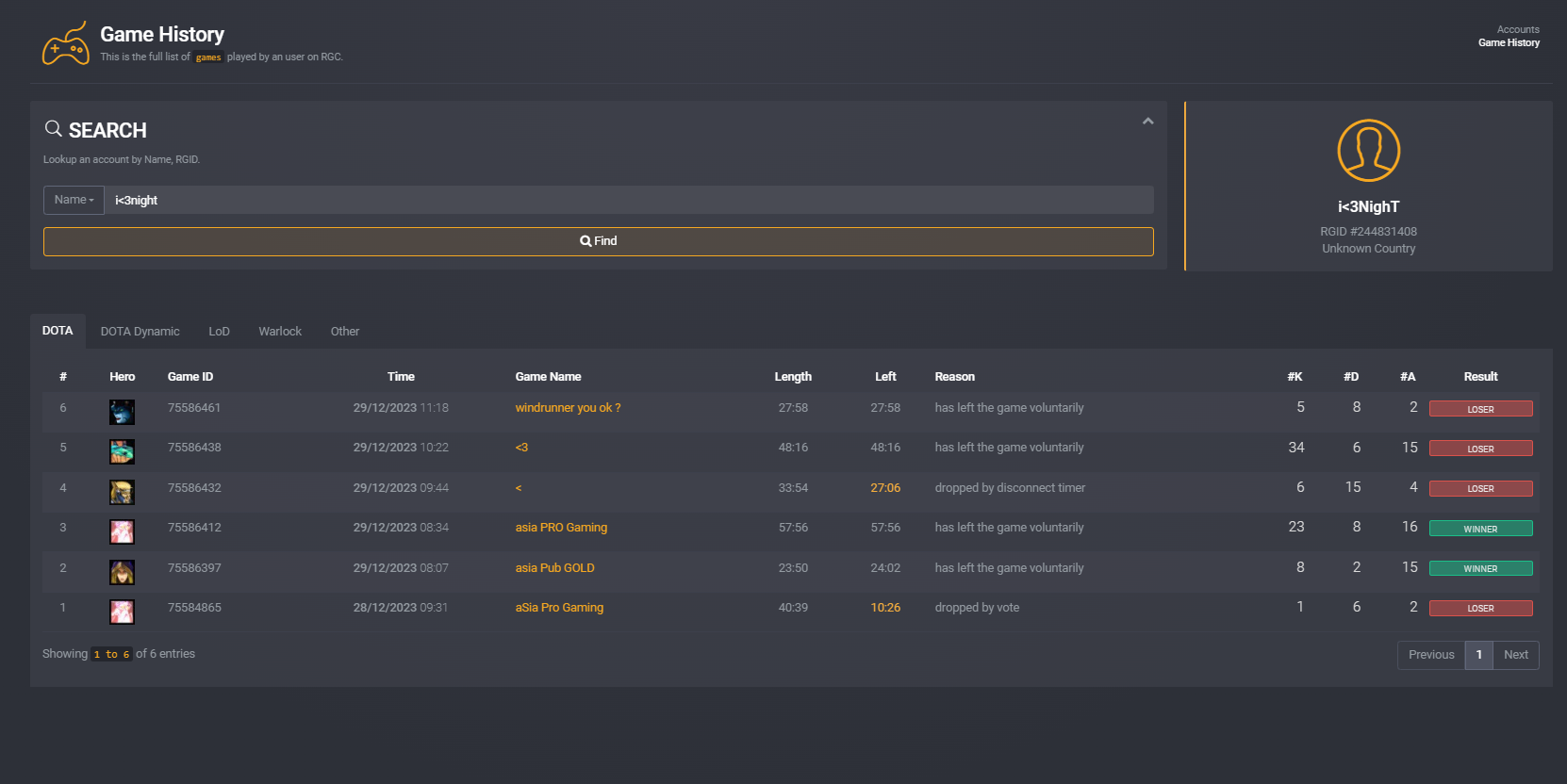Click 'Showing 1 to 6 of 6 entries'
This screenshot has height=784, width=1567.
coord(119,654)
